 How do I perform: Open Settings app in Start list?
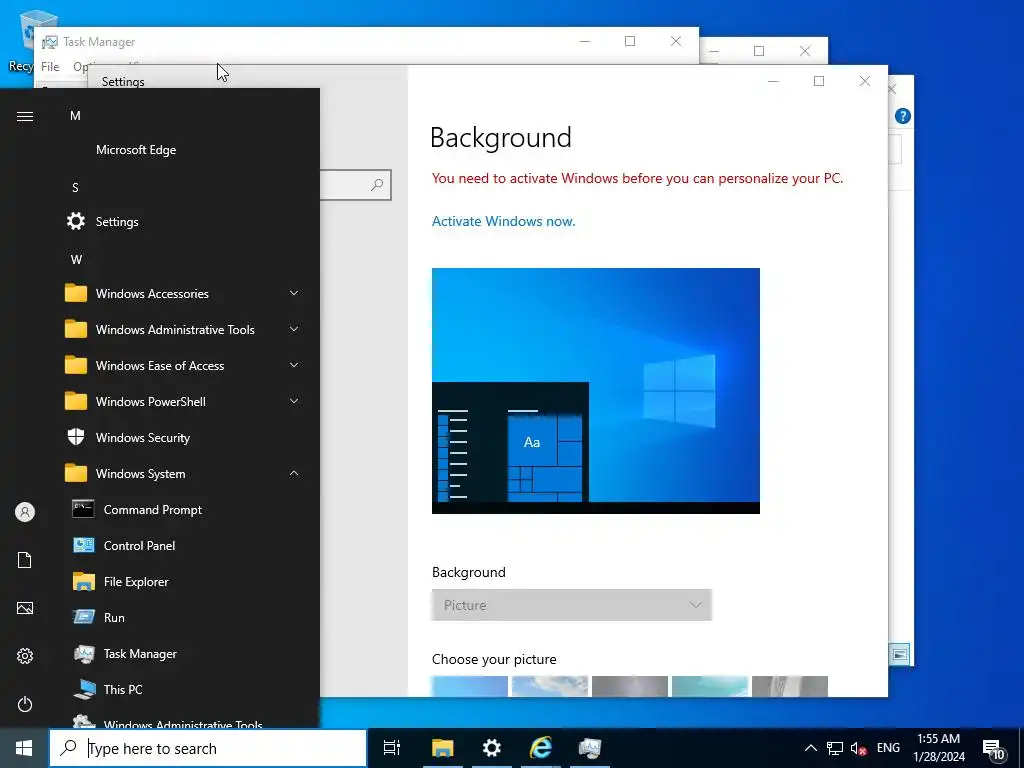click(117, 221)
